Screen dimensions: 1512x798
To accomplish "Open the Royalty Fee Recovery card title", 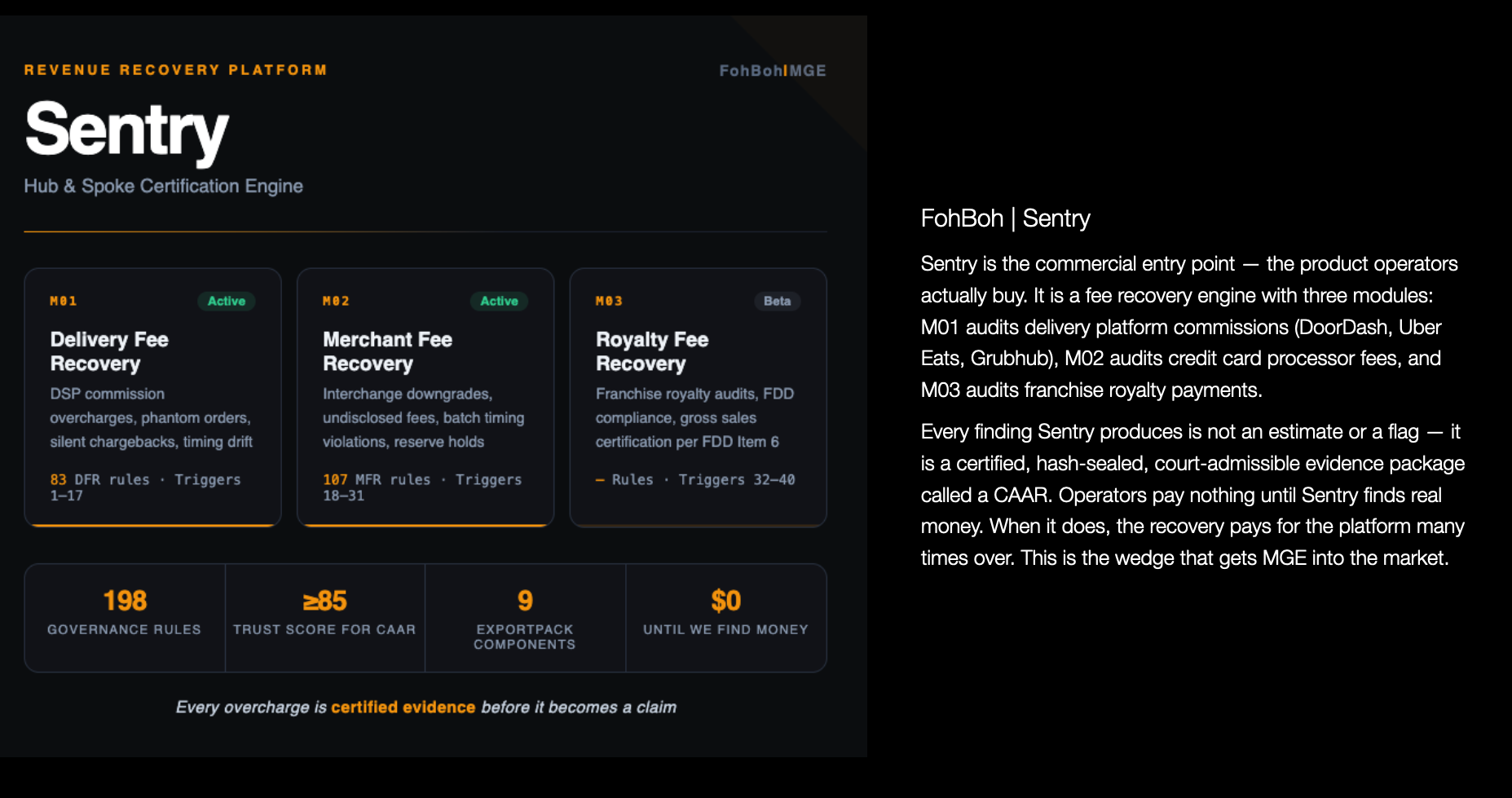I will (651, 351).
